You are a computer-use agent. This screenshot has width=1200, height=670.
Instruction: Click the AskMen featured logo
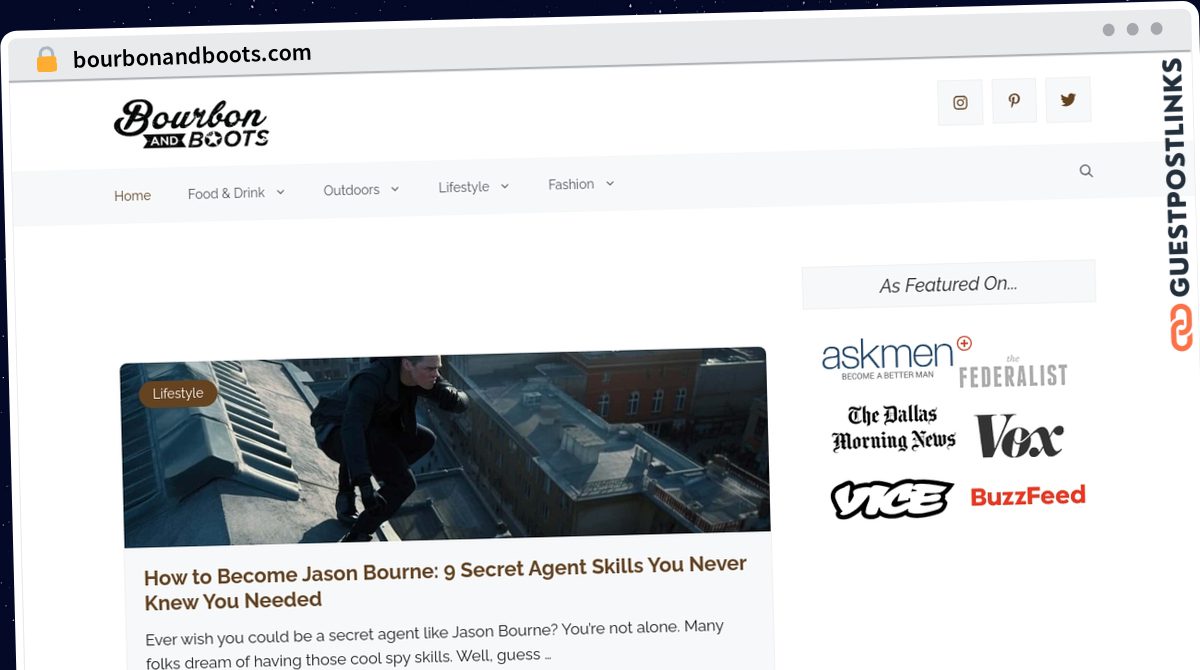896,359
